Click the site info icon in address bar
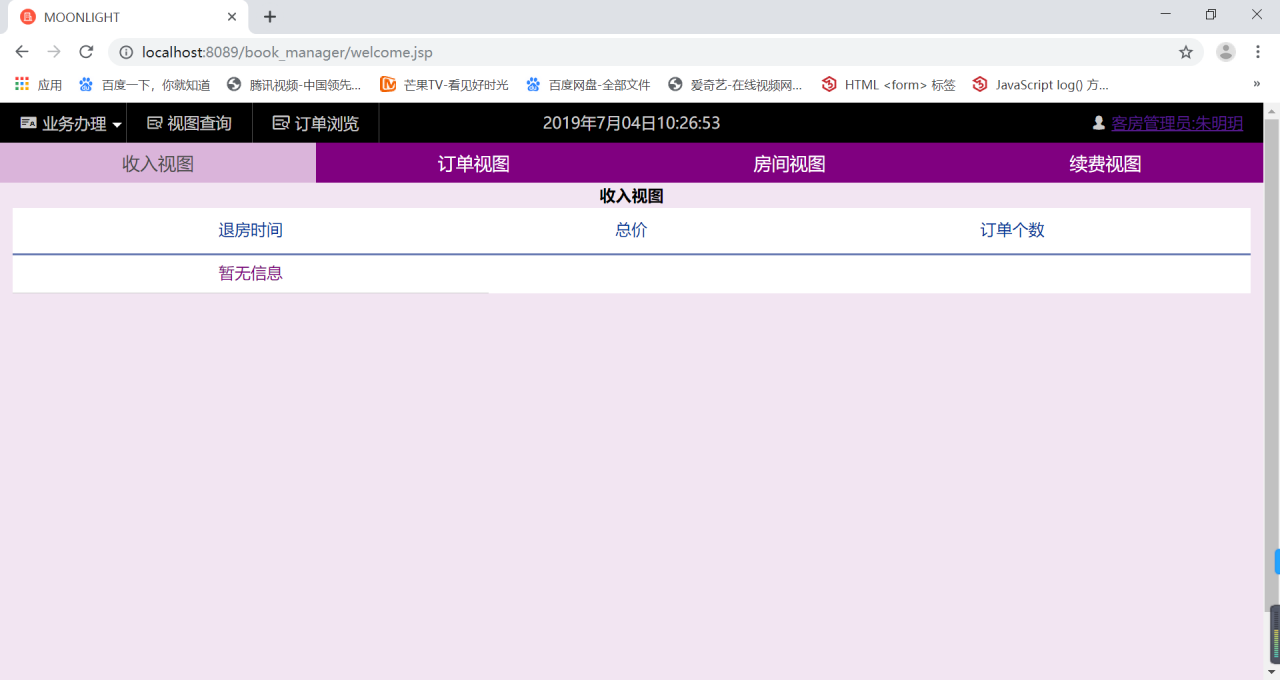1280x680 pixels. [125, 52]
